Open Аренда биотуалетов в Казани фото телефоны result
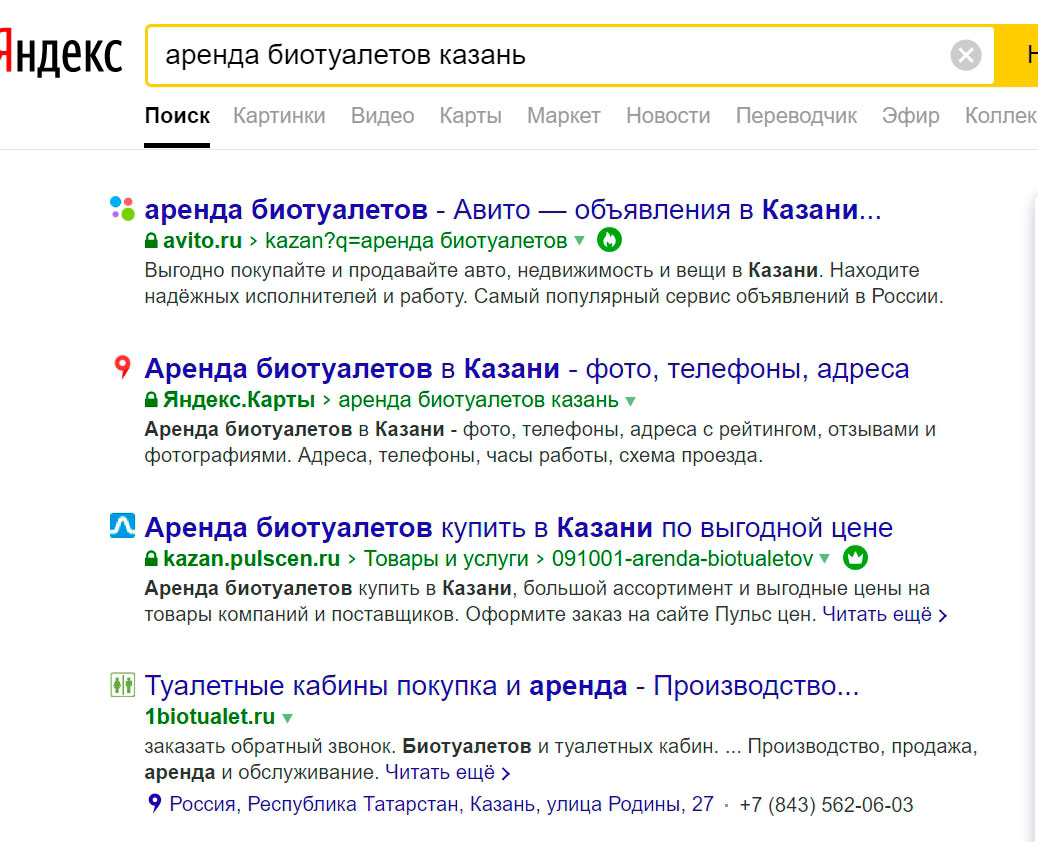This screenshot has height=842, width=1038. 527,369
